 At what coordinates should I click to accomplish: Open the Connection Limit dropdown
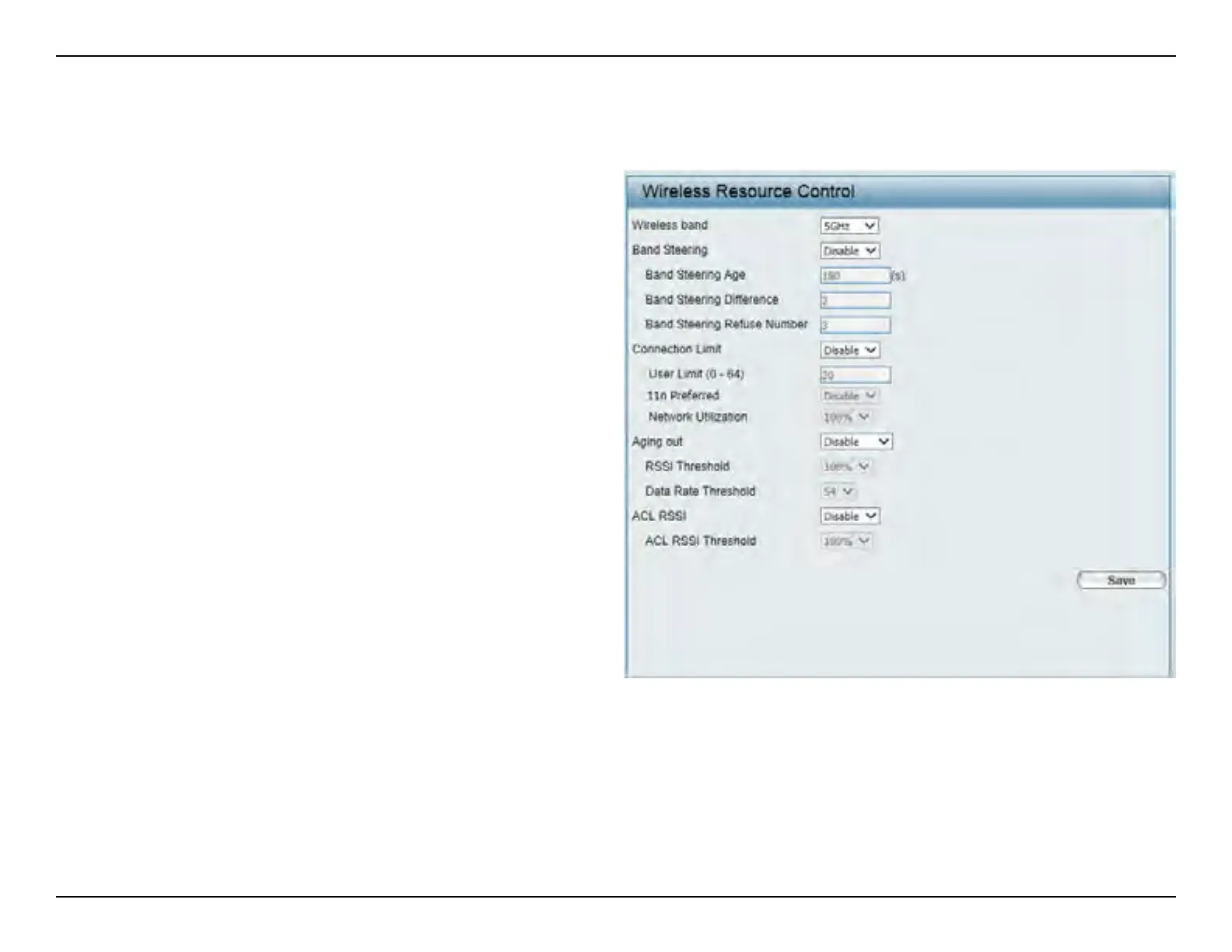tap(849, 350)
